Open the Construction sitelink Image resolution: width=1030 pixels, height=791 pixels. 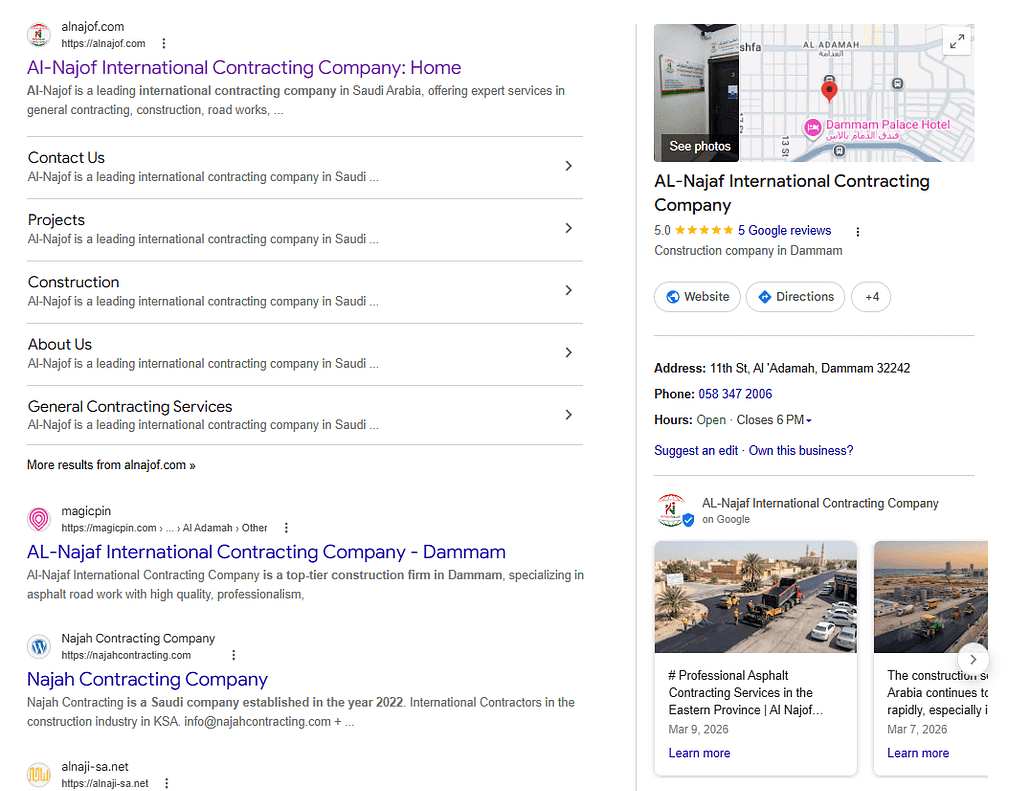point(74,282)
